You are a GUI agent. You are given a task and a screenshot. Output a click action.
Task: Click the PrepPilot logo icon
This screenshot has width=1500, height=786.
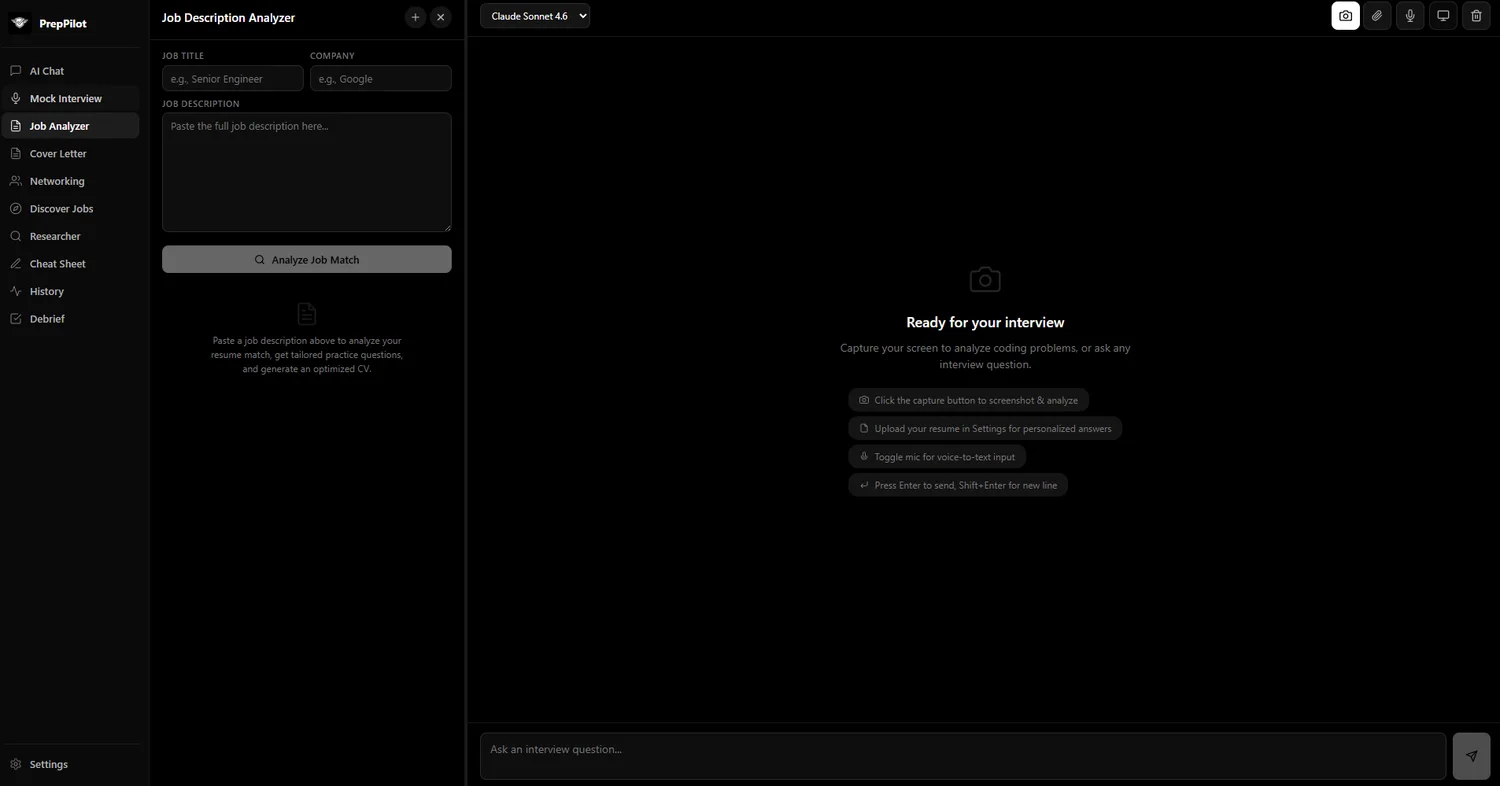[20, 23]
